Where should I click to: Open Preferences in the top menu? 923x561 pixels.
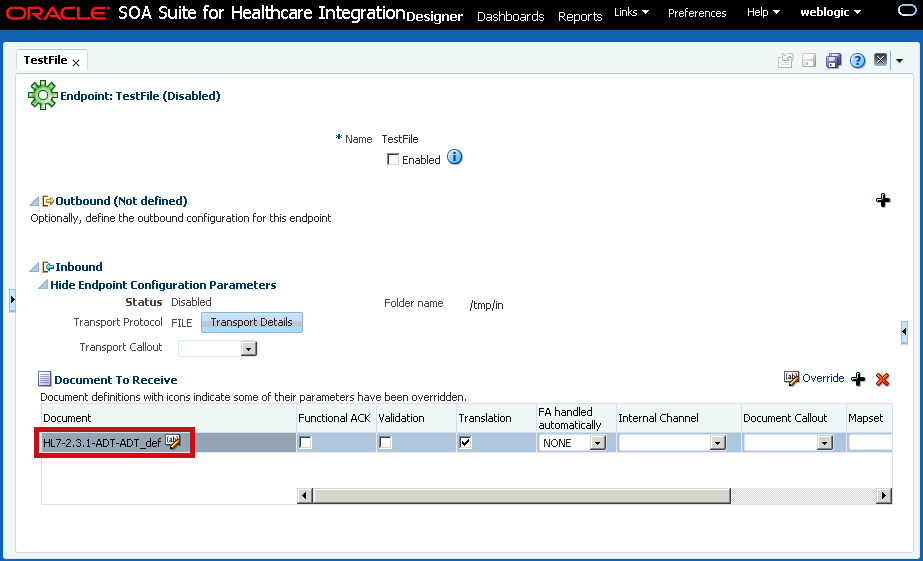[x=697, y=13]
